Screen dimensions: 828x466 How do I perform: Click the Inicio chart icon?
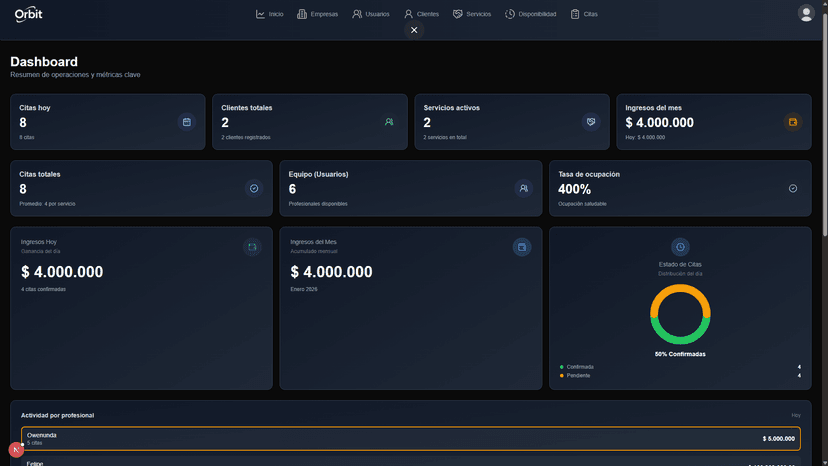click(x=260, y=14)
